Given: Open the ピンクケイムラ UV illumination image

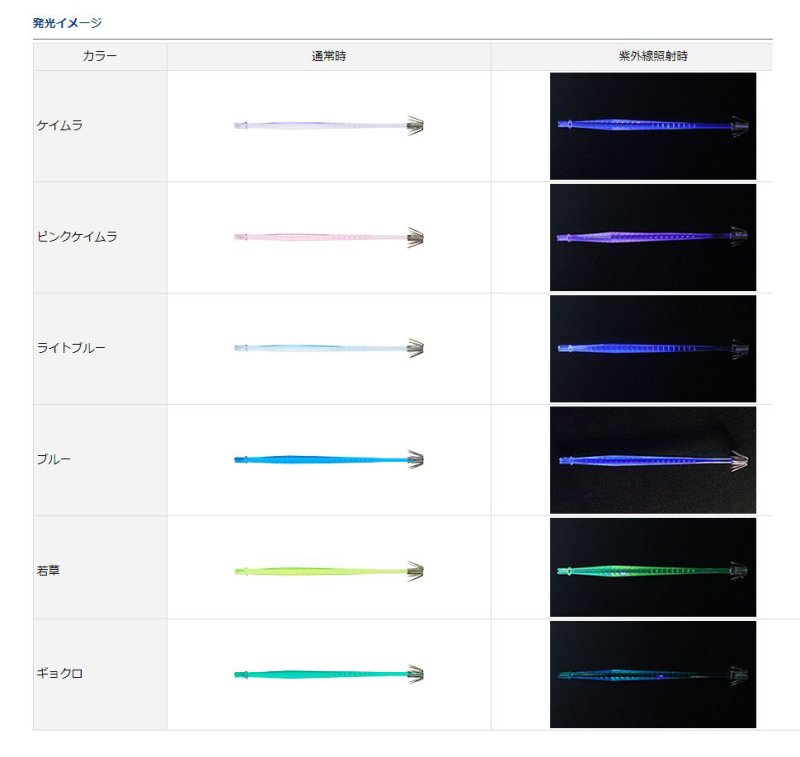Looking at the screenshot, I should (653, 237).
